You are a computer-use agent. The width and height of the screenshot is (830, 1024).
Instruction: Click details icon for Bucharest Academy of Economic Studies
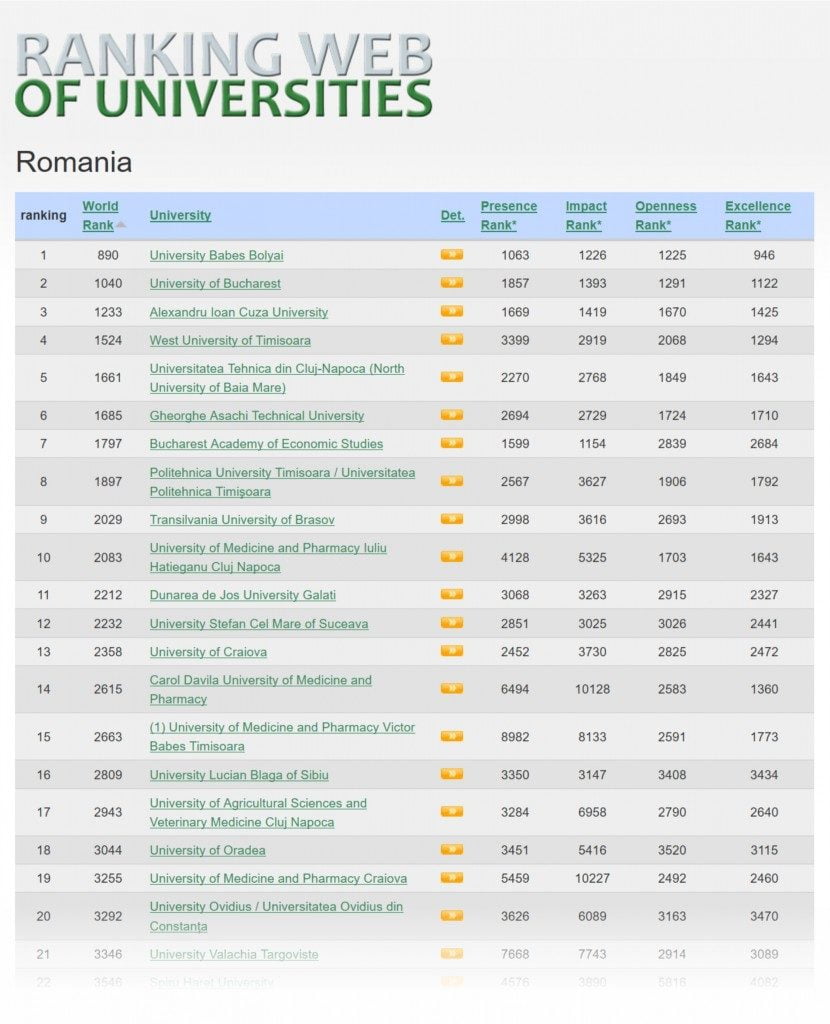[x=452, y=443]
